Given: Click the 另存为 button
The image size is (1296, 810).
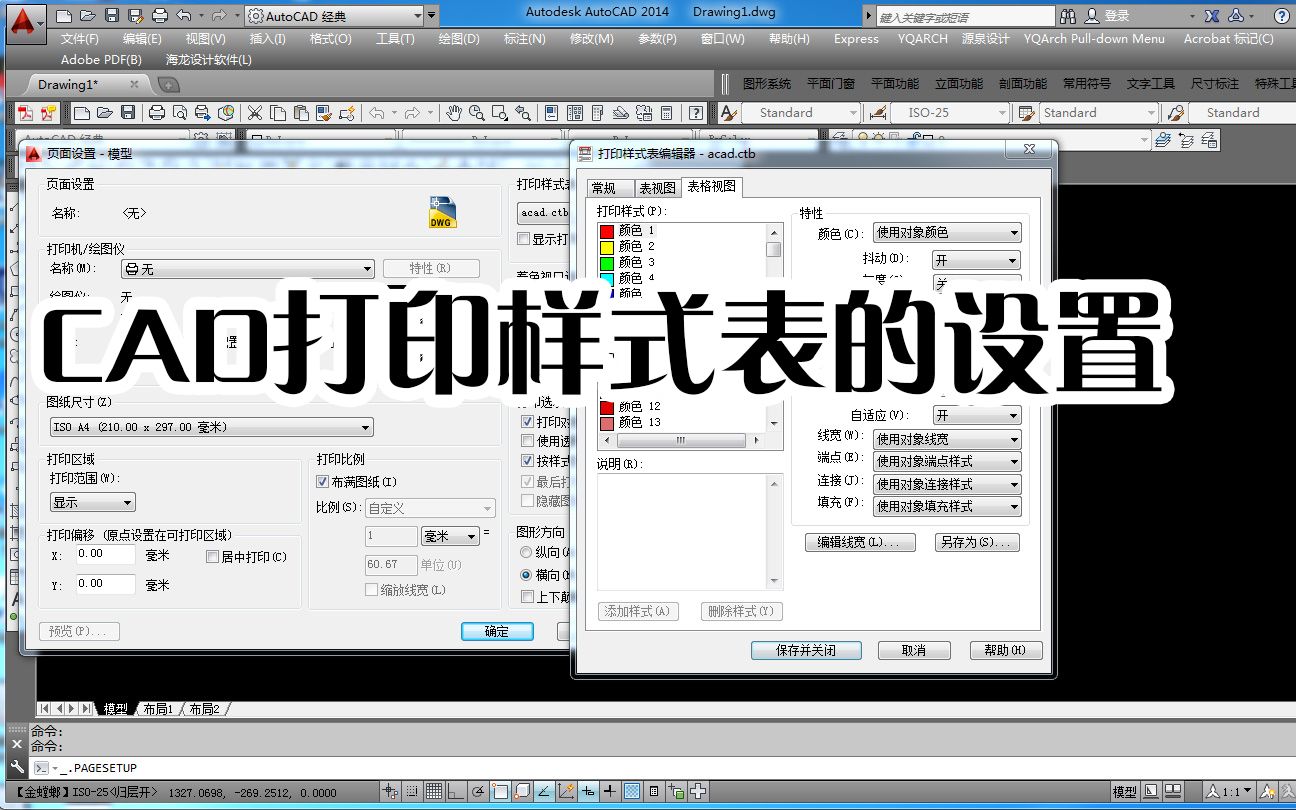Looking at the screenshot, I should coord(977,542).
